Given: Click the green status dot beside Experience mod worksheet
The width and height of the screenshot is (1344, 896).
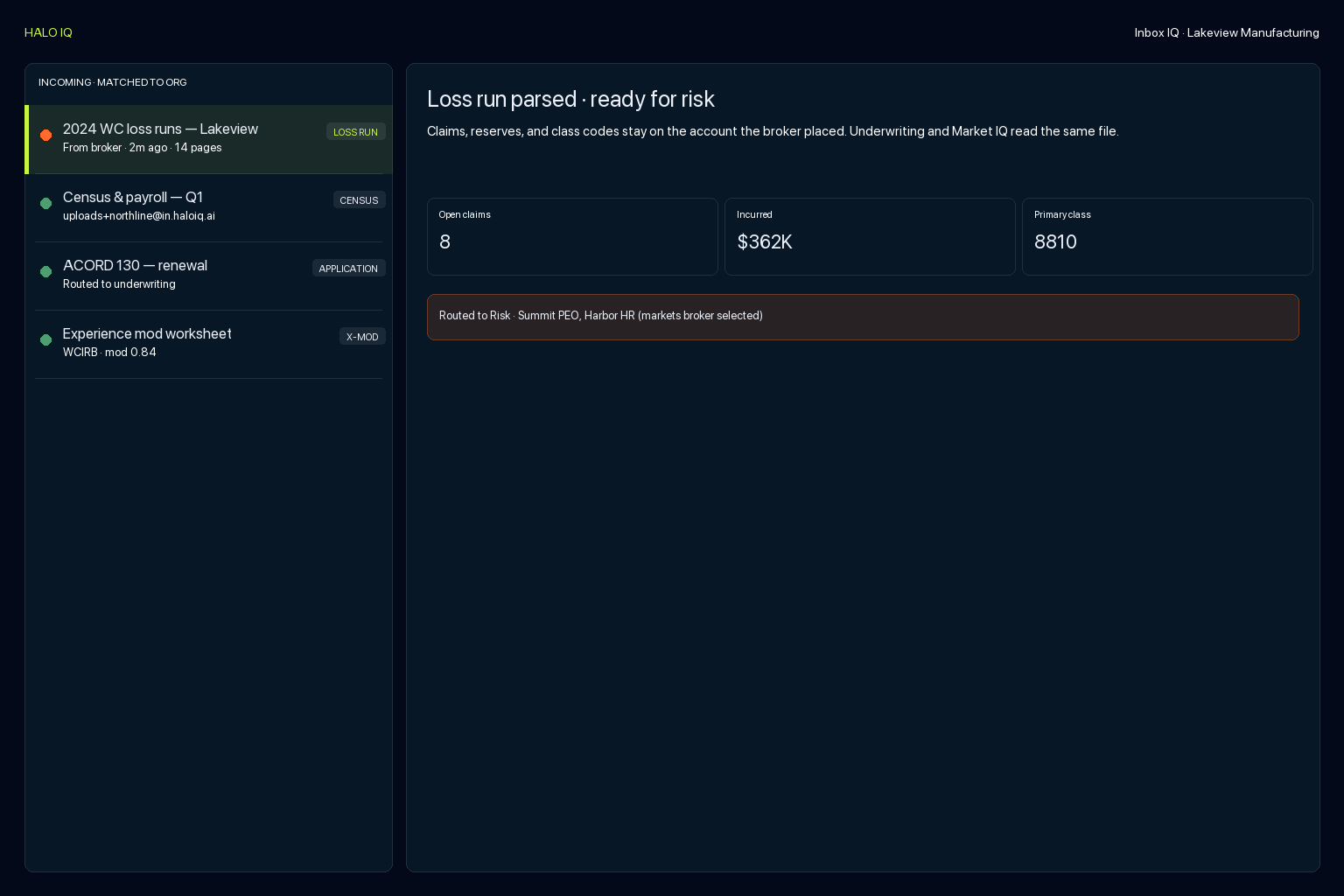Looking at the screenshot, I should point(46,339).
